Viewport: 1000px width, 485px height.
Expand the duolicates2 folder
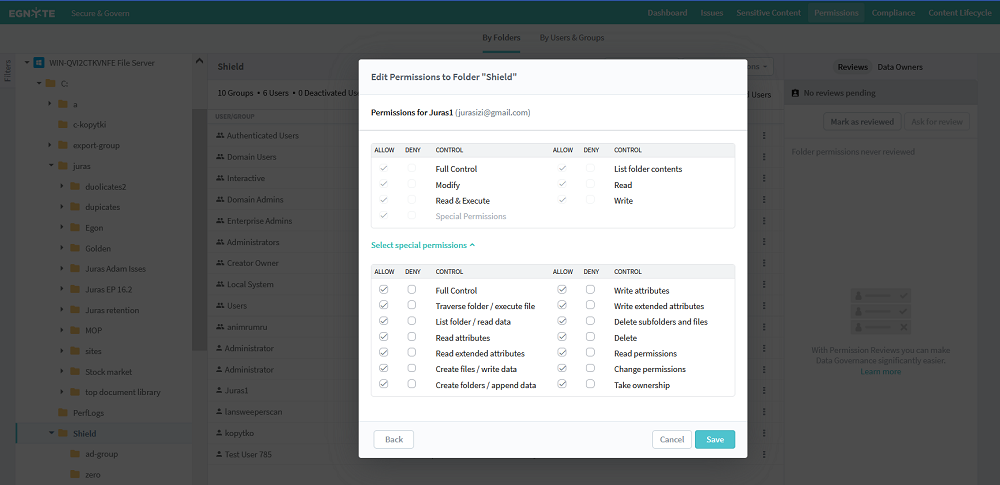point(62,186)
